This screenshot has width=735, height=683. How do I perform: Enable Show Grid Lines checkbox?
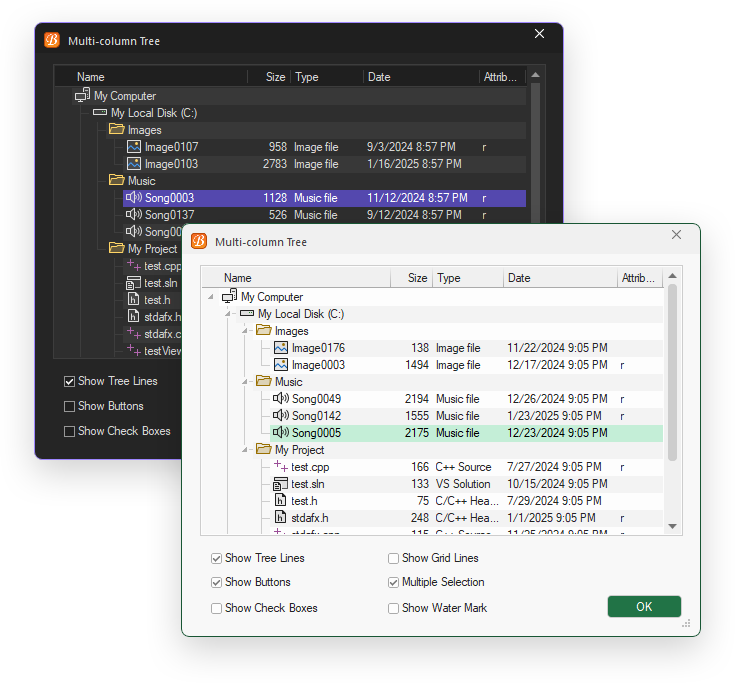click(393, 558)
